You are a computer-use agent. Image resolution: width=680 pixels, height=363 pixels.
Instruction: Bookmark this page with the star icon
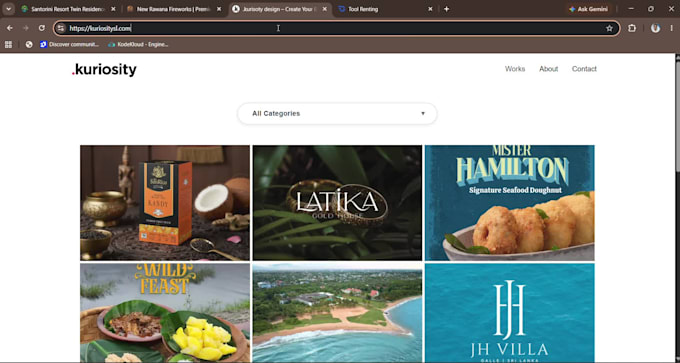pyautogui.click(x=609, y=28)
